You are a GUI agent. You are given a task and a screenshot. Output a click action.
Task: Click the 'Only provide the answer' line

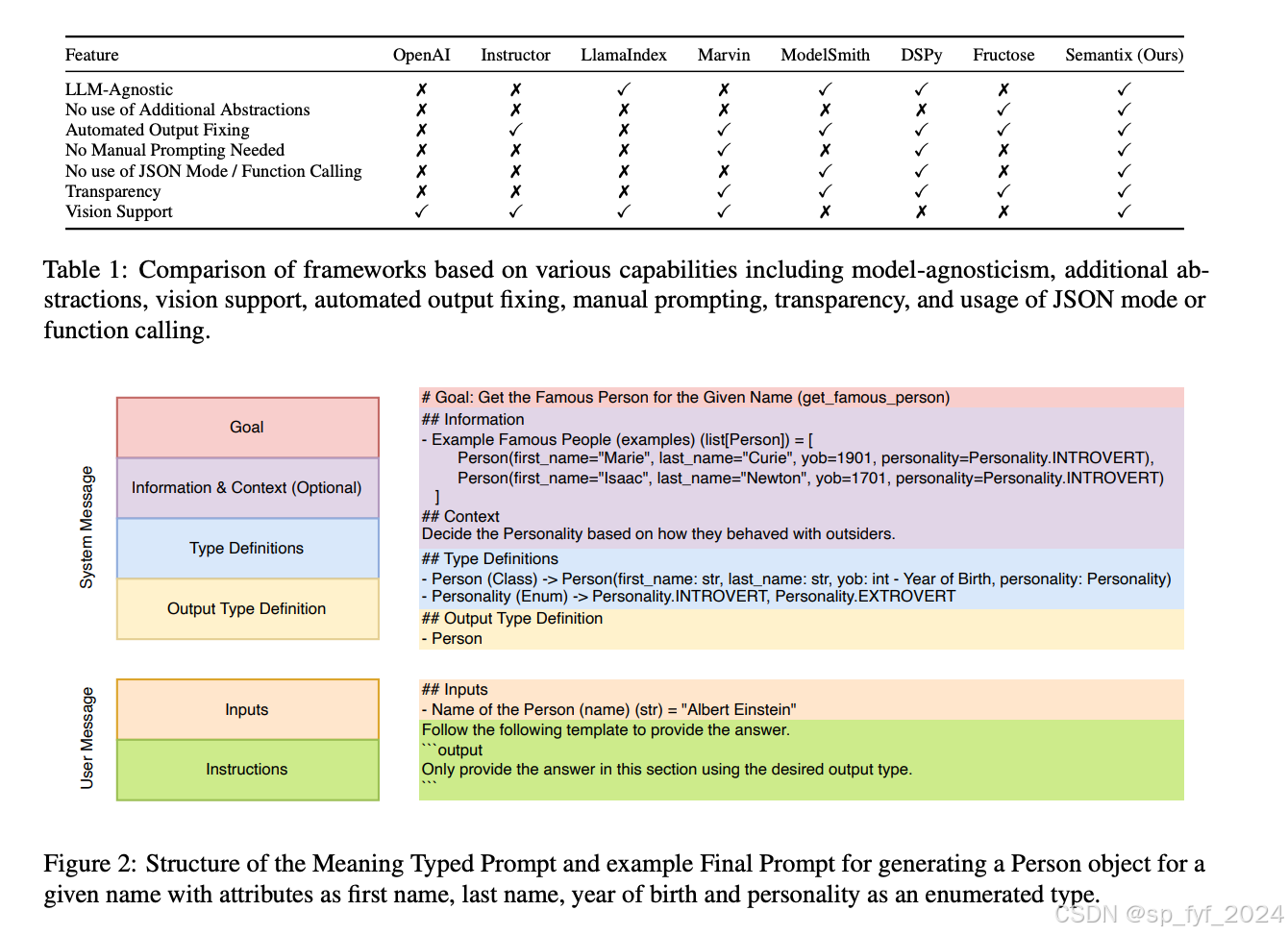point(667,770)
